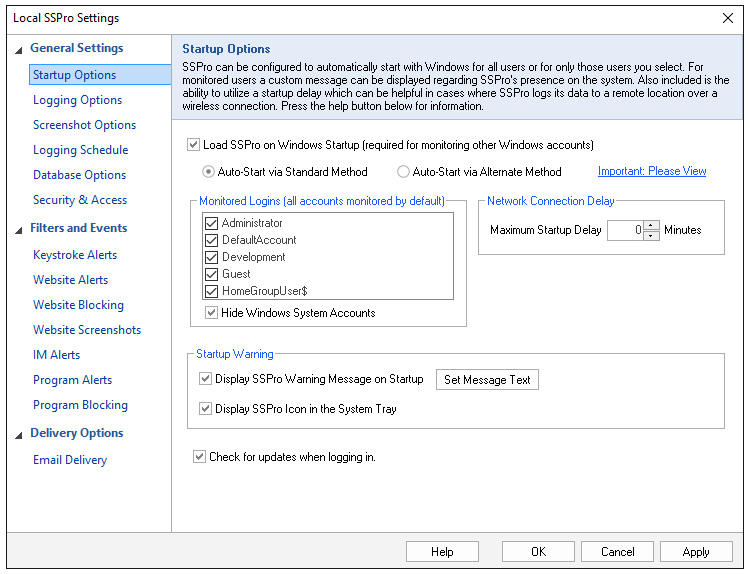750x574 pixels.
Task: Toggle Load SSPro on Windows Startup
Action: (193, 144)
